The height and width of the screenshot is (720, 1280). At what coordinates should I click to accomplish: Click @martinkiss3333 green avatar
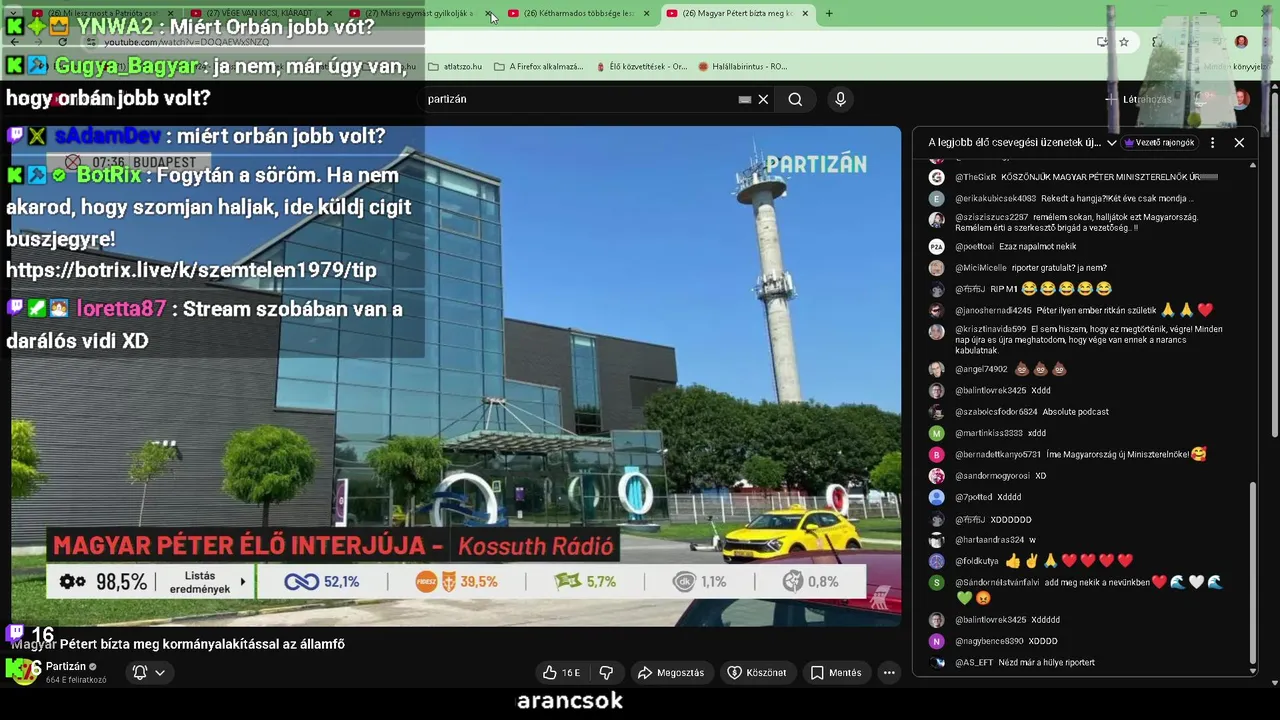(x=936, y=433)
